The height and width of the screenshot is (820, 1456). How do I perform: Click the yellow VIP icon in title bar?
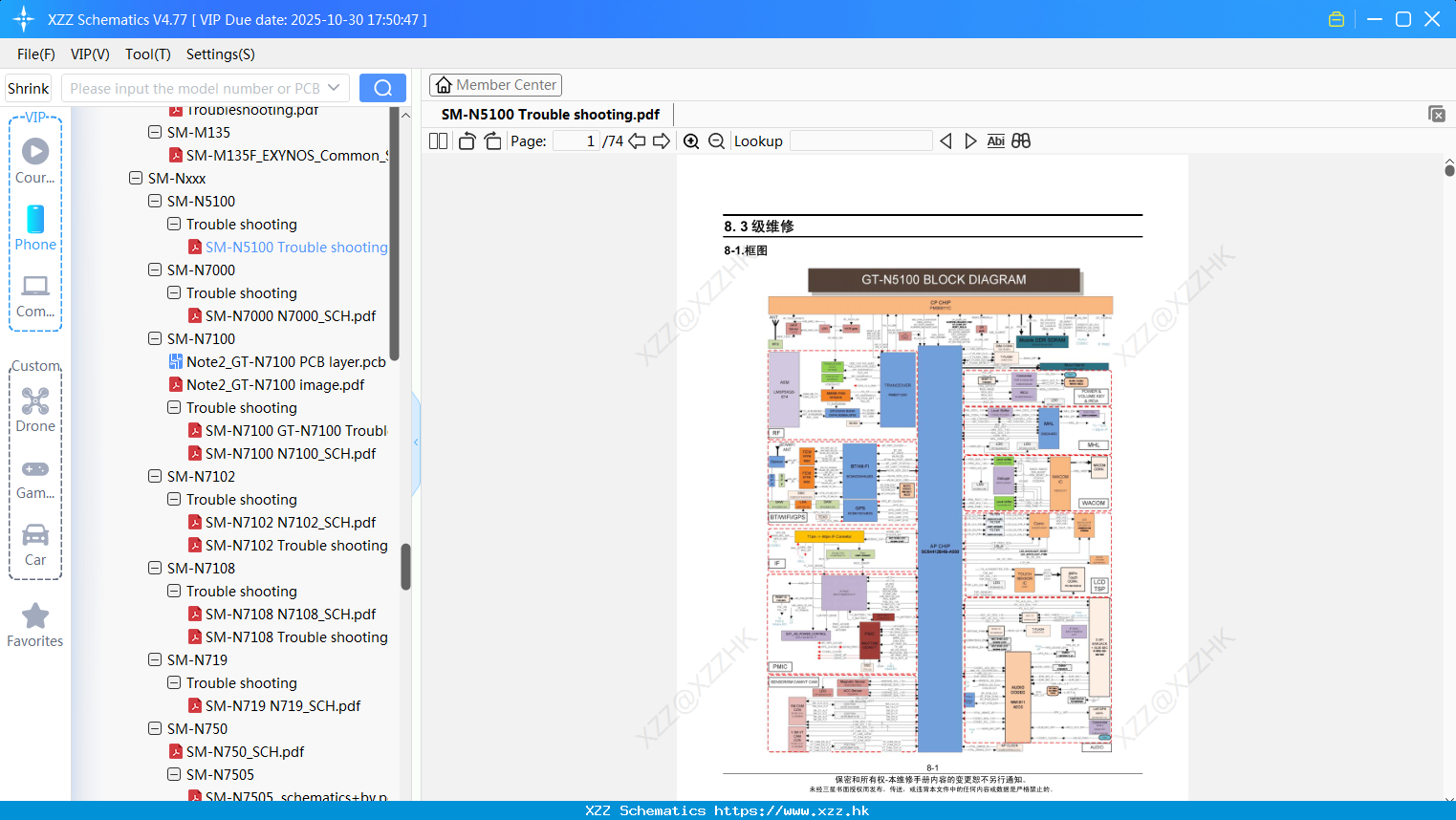coord(1336,19)
